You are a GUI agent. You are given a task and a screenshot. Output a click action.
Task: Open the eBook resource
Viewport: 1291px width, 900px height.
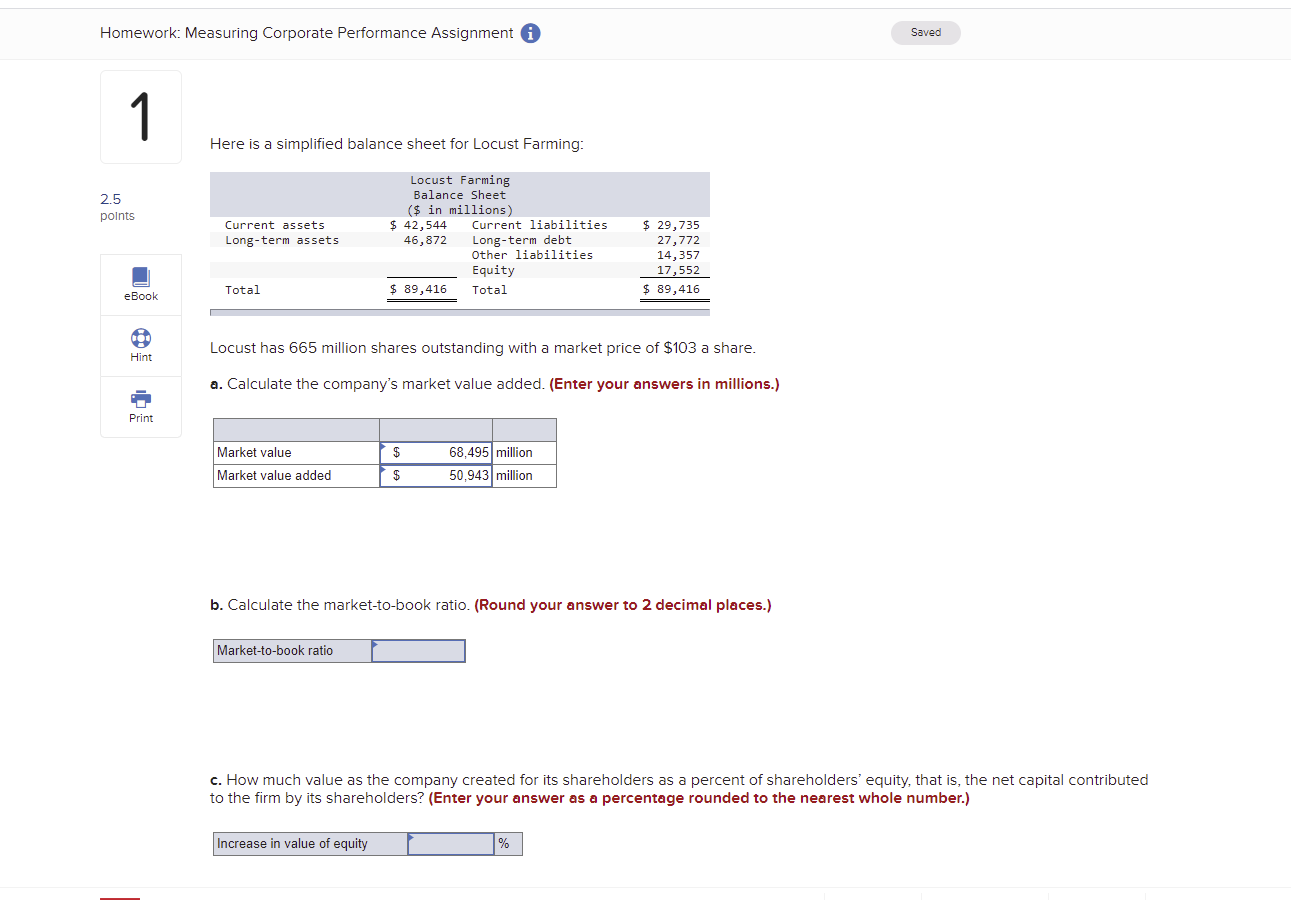tap(140, 284)
